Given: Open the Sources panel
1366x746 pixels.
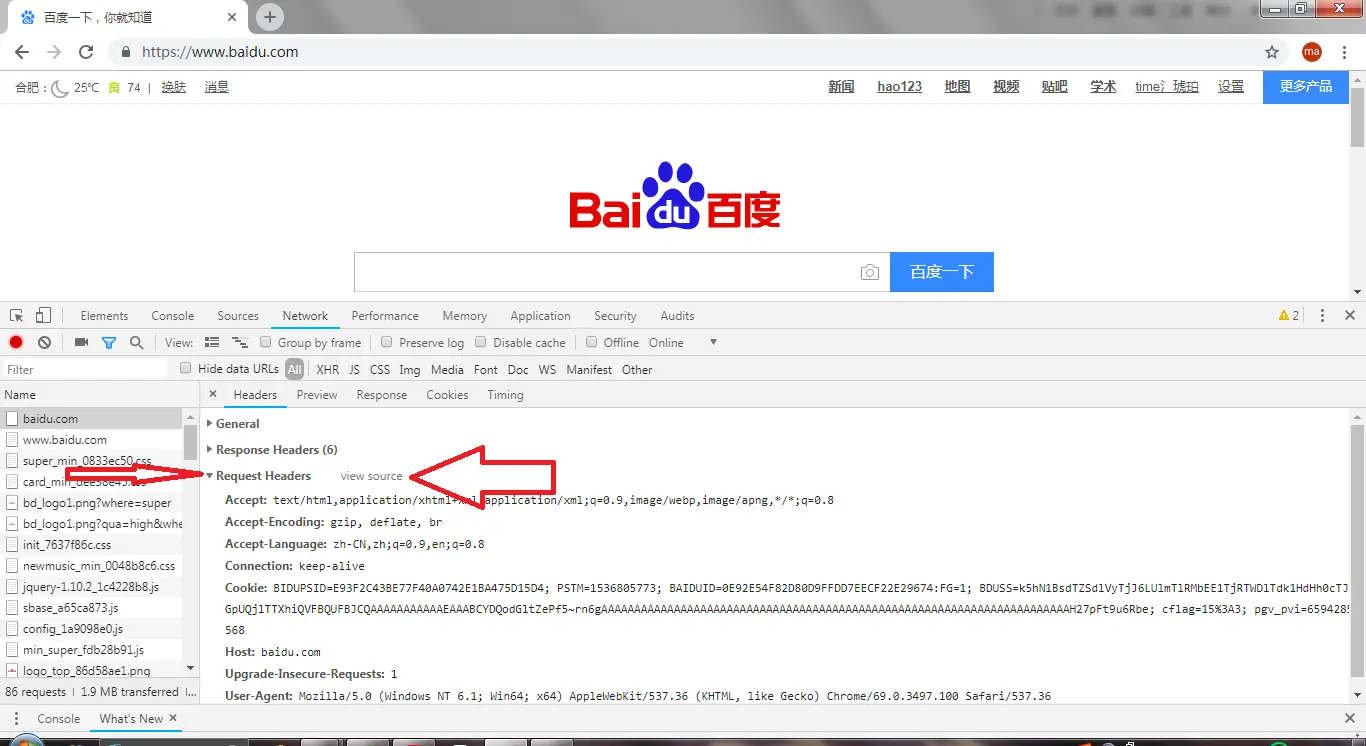Looking at the screenshot, I should [238, 316].
